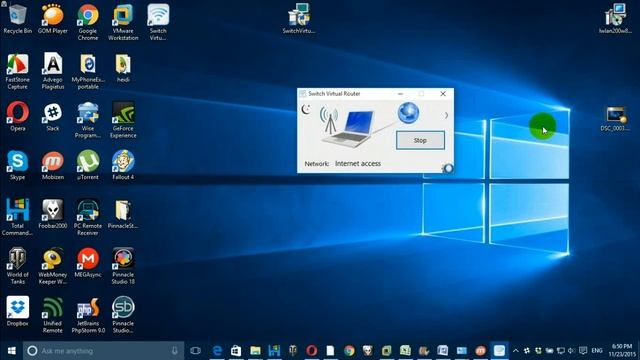The height and width of the screenshot is (360, 640).
Task: Click the Wi-Fi antenna laptop image
Action: (x=347, y=127)
